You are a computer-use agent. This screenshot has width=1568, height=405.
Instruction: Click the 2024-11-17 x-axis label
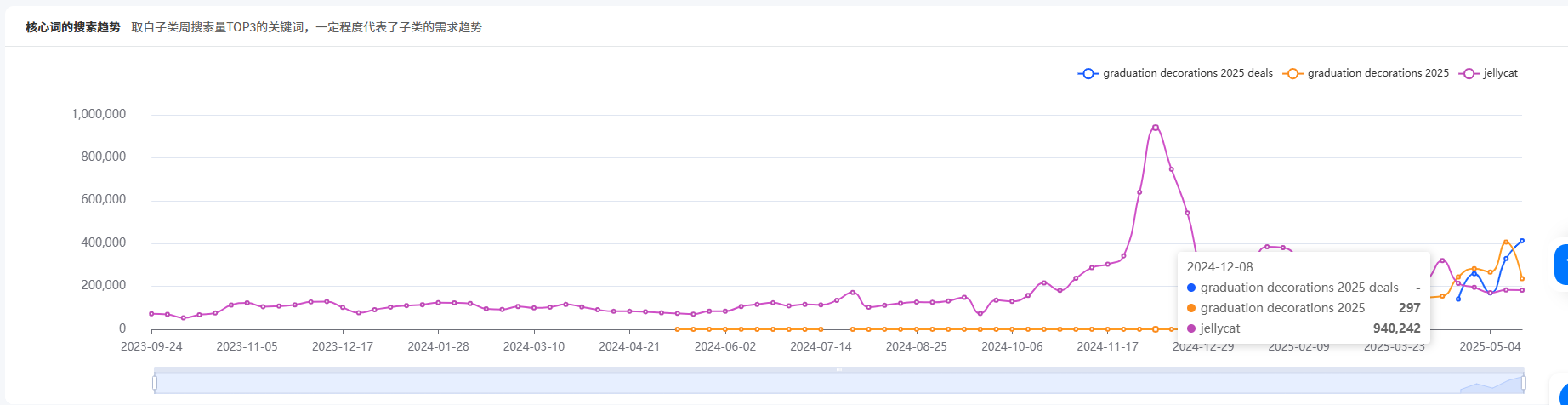pos(1108,346)
